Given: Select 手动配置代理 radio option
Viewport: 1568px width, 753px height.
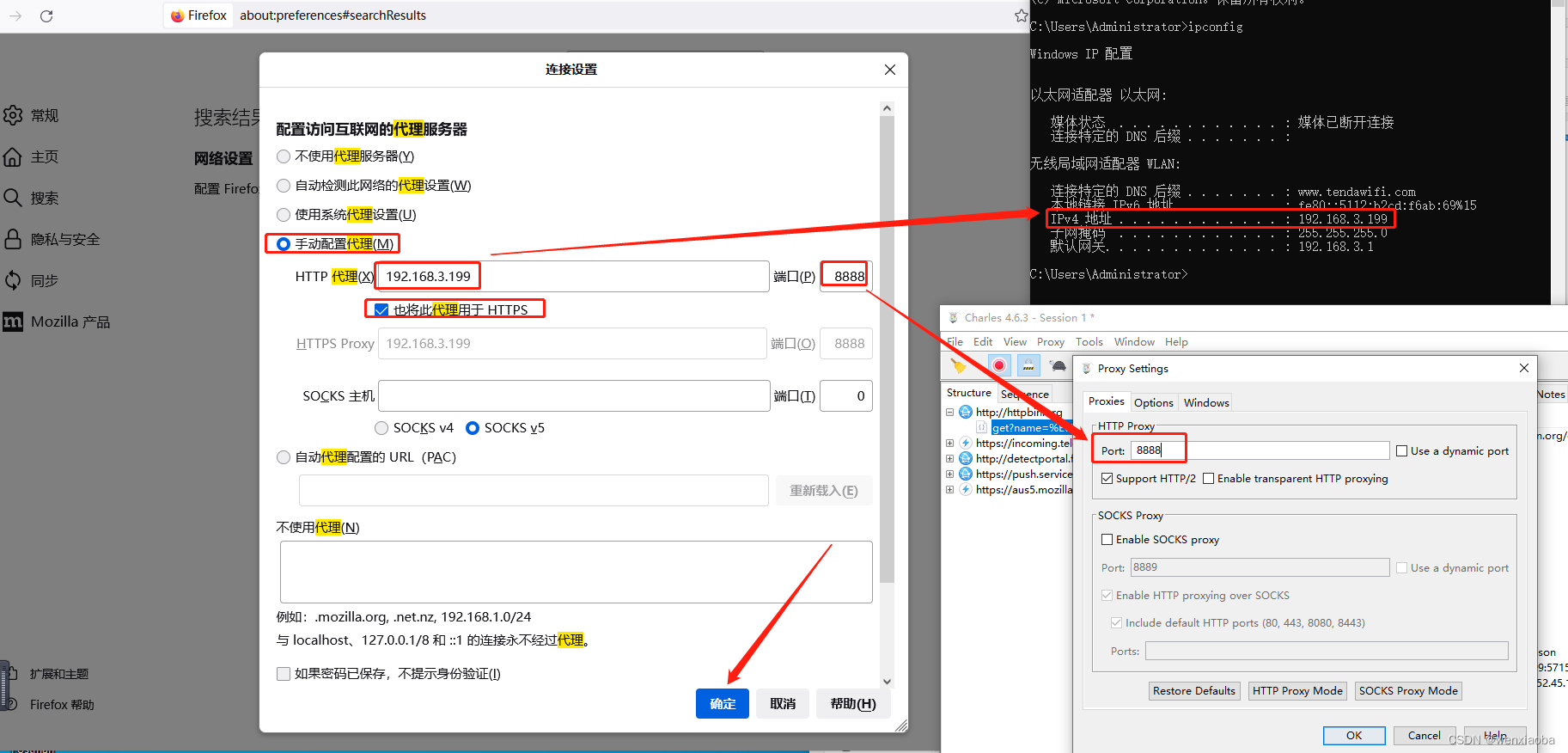Looking at the screenshot, I should 284,244.
